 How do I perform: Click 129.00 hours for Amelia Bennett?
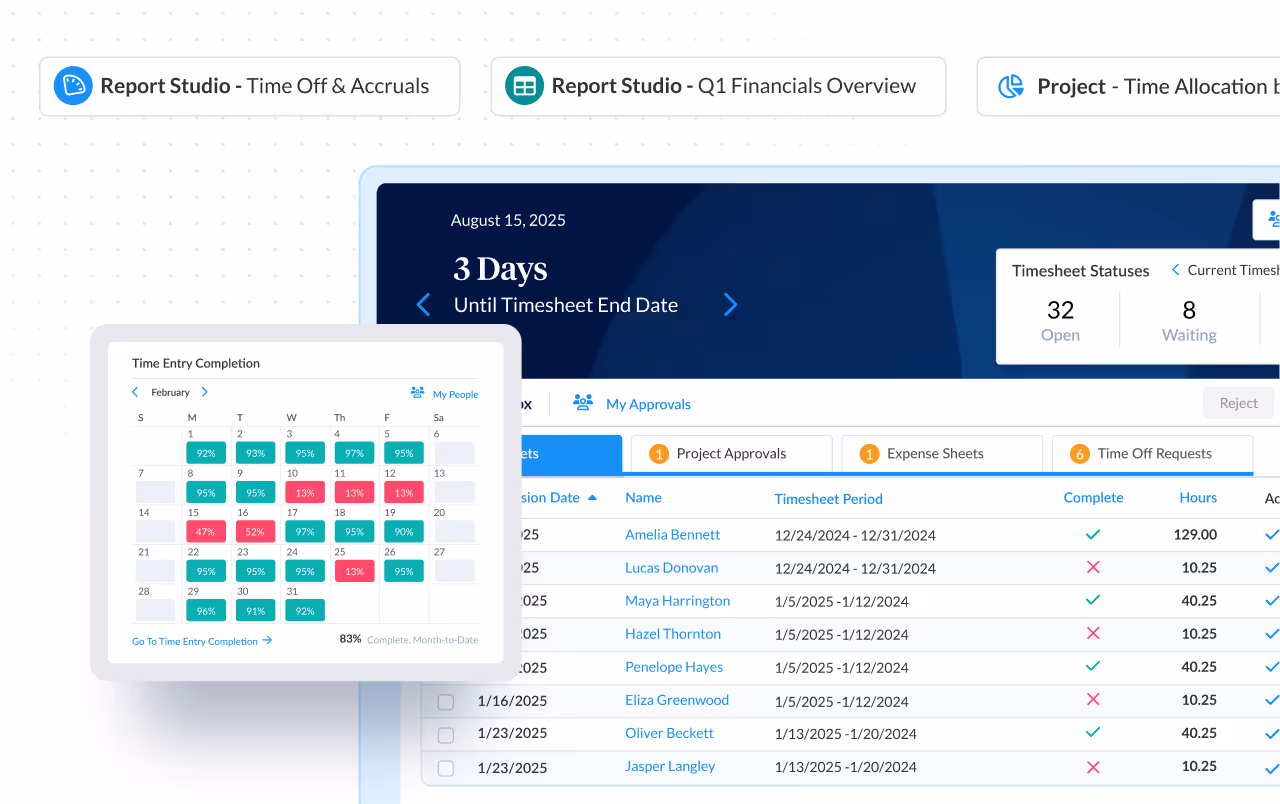(1195, 534)
